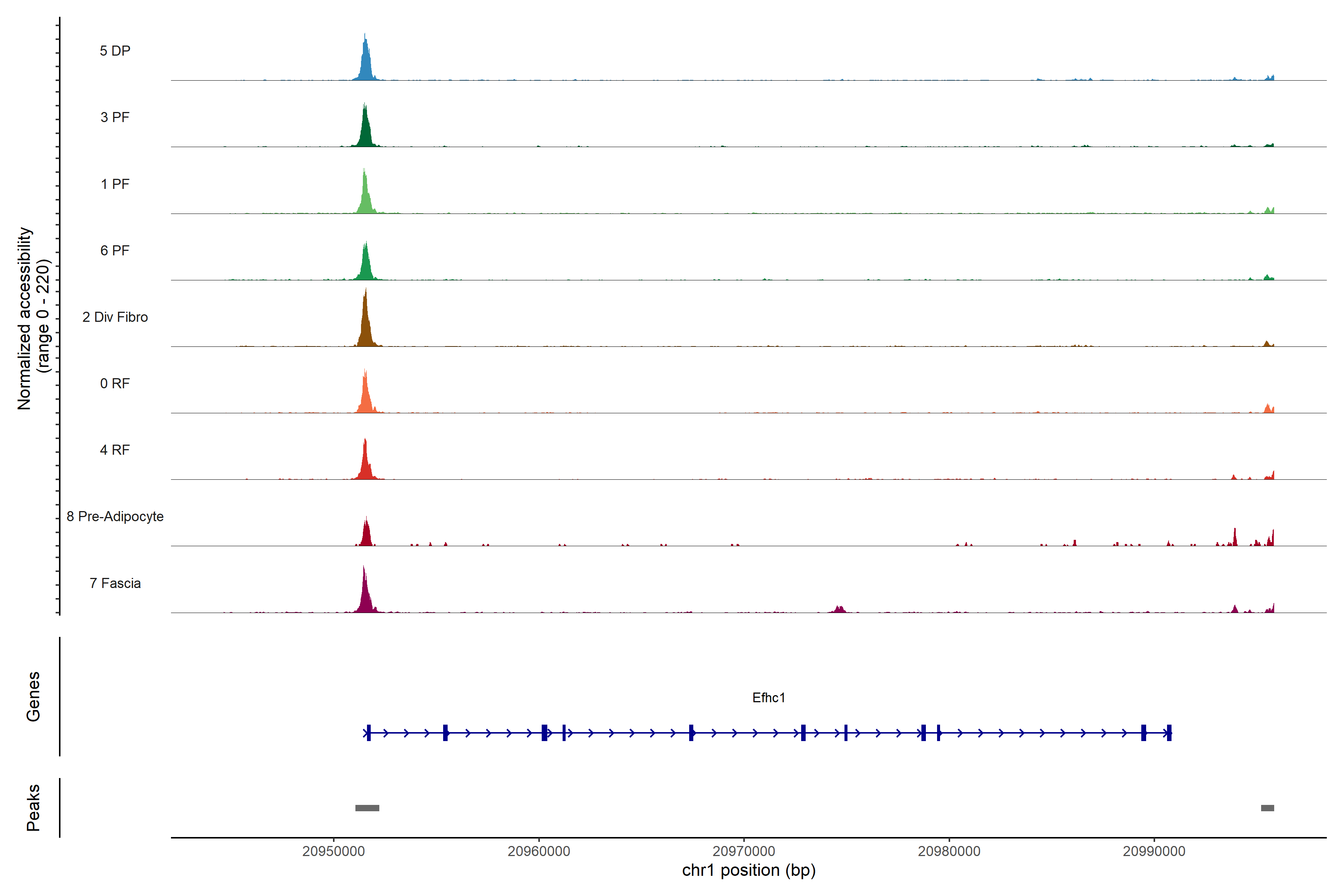Click the left gray peak region bar
Image resolution: width=1344 pixels, height=896 pixels.
[367, 808]
